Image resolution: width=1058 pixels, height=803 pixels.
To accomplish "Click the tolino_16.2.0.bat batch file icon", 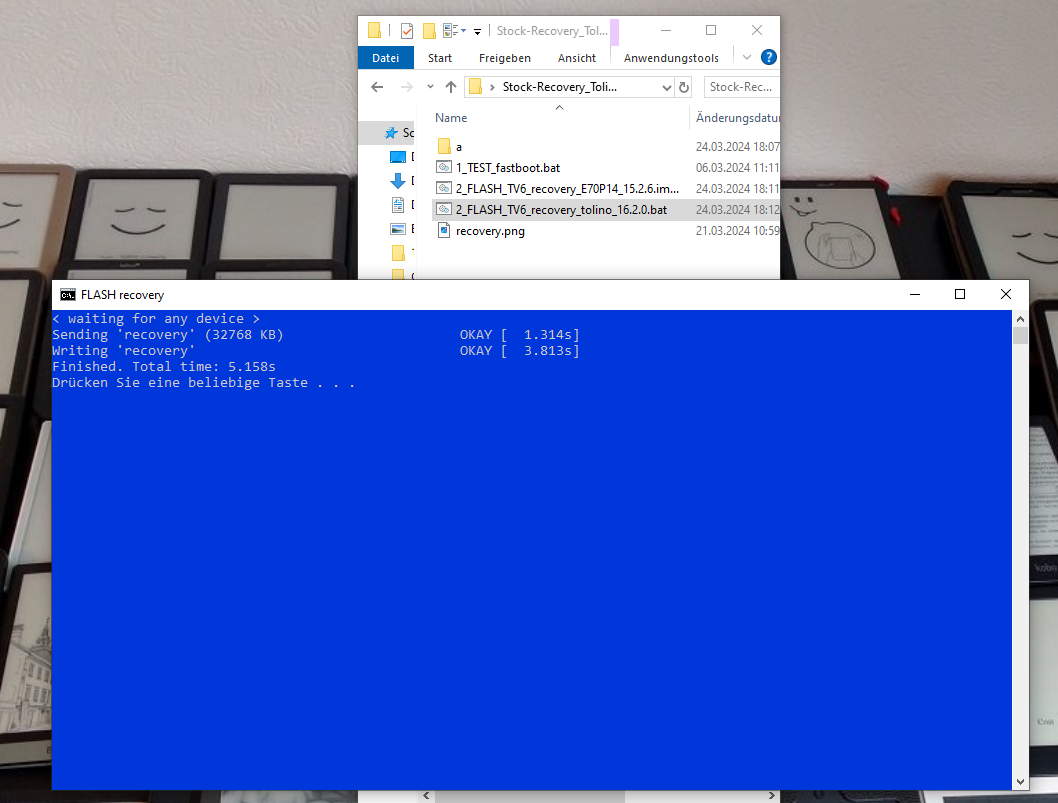I will pos(443,209).
